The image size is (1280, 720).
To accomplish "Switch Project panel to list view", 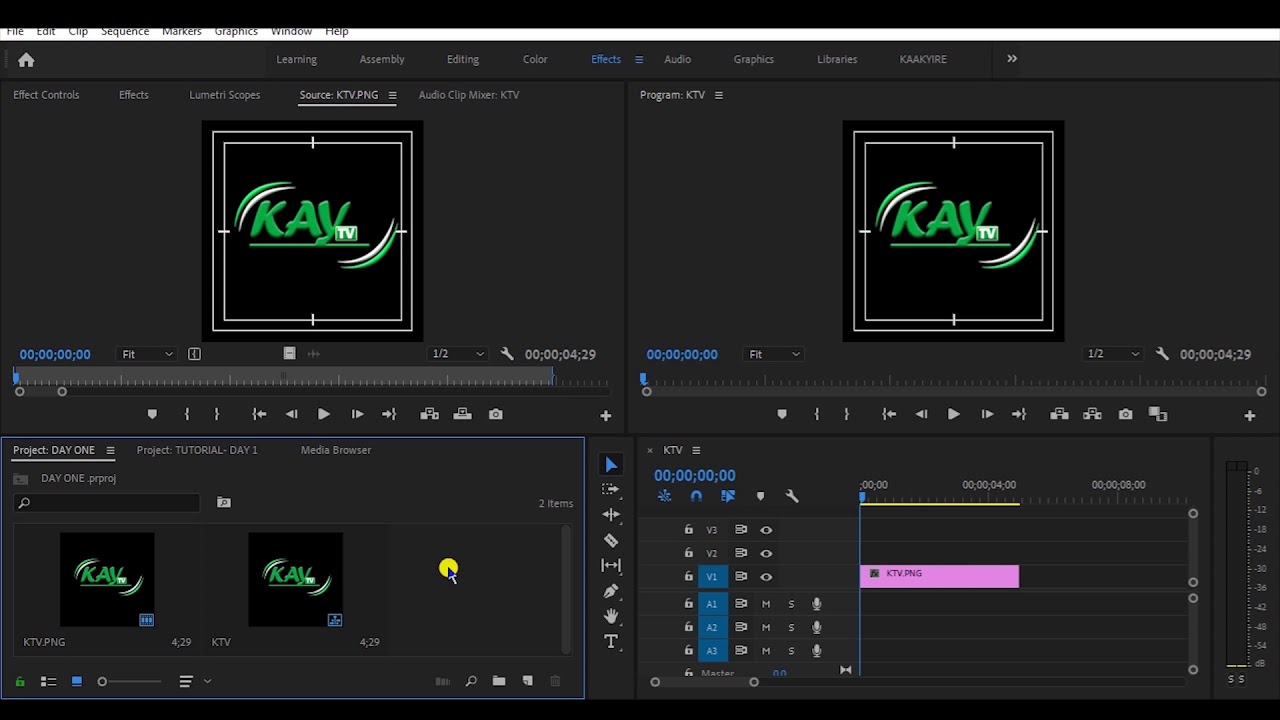I will tap(48, 681).
